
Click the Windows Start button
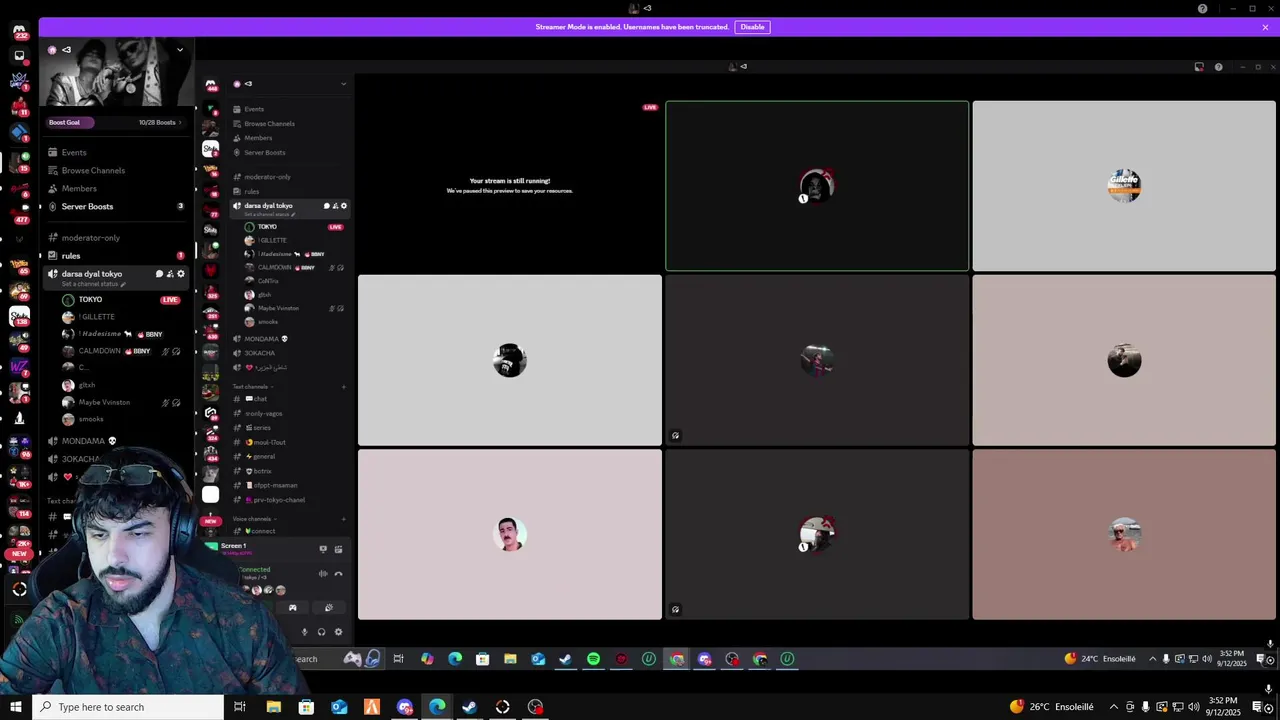(15, 707)
